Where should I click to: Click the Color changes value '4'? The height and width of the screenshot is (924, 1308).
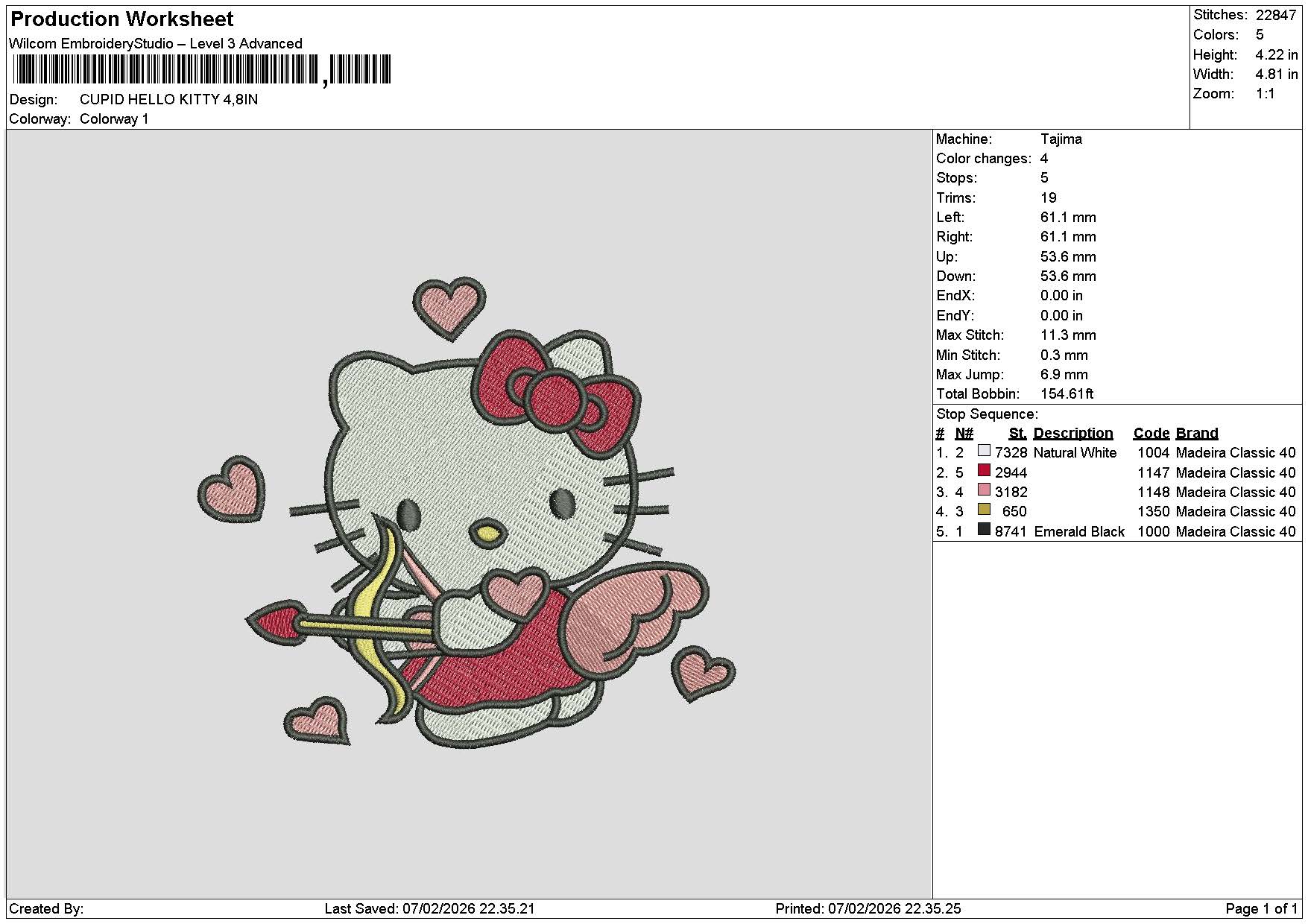click(x=1044, y=159)
